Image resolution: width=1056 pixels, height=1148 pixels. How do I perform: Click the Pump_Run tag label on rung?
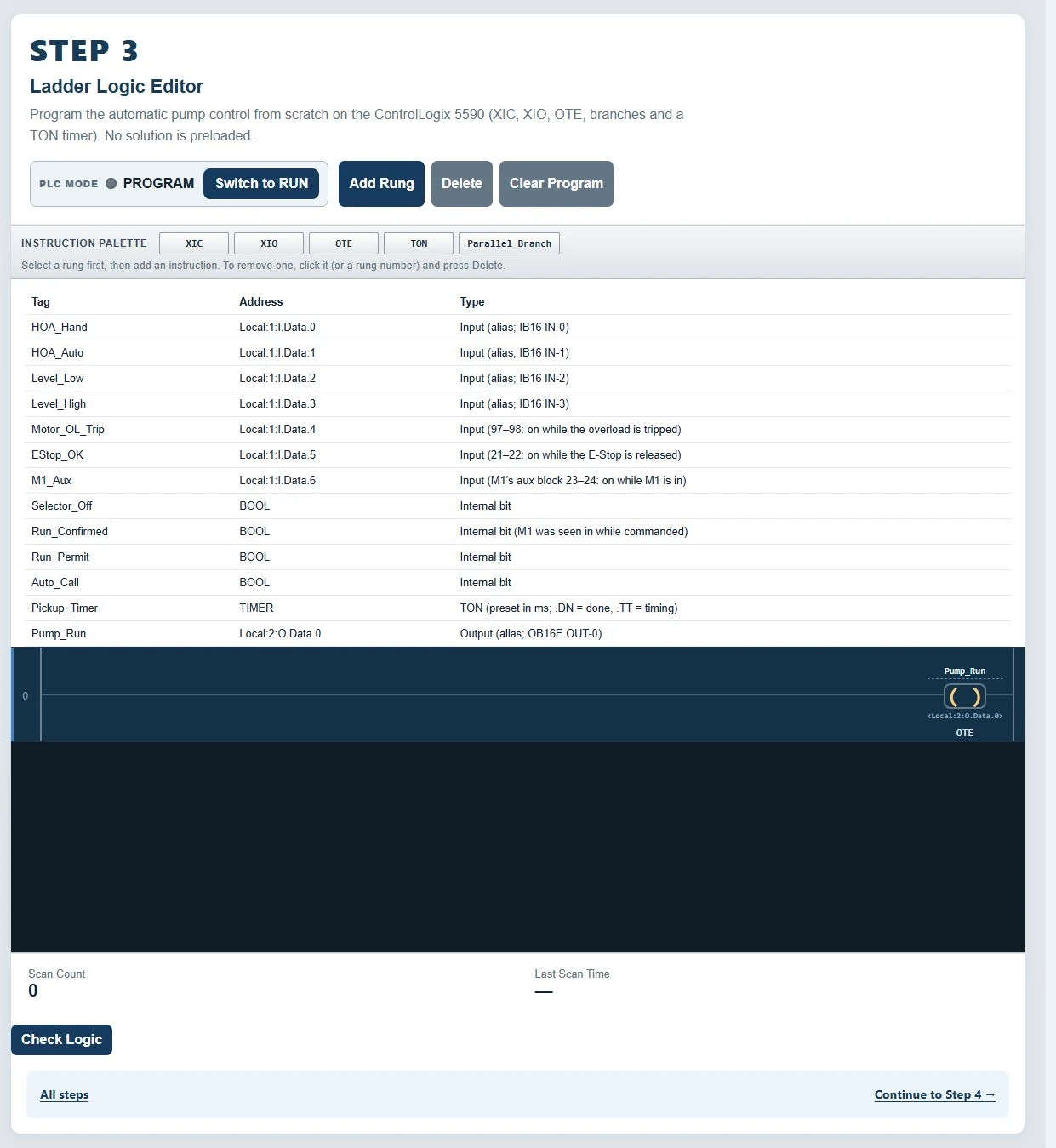965,671
